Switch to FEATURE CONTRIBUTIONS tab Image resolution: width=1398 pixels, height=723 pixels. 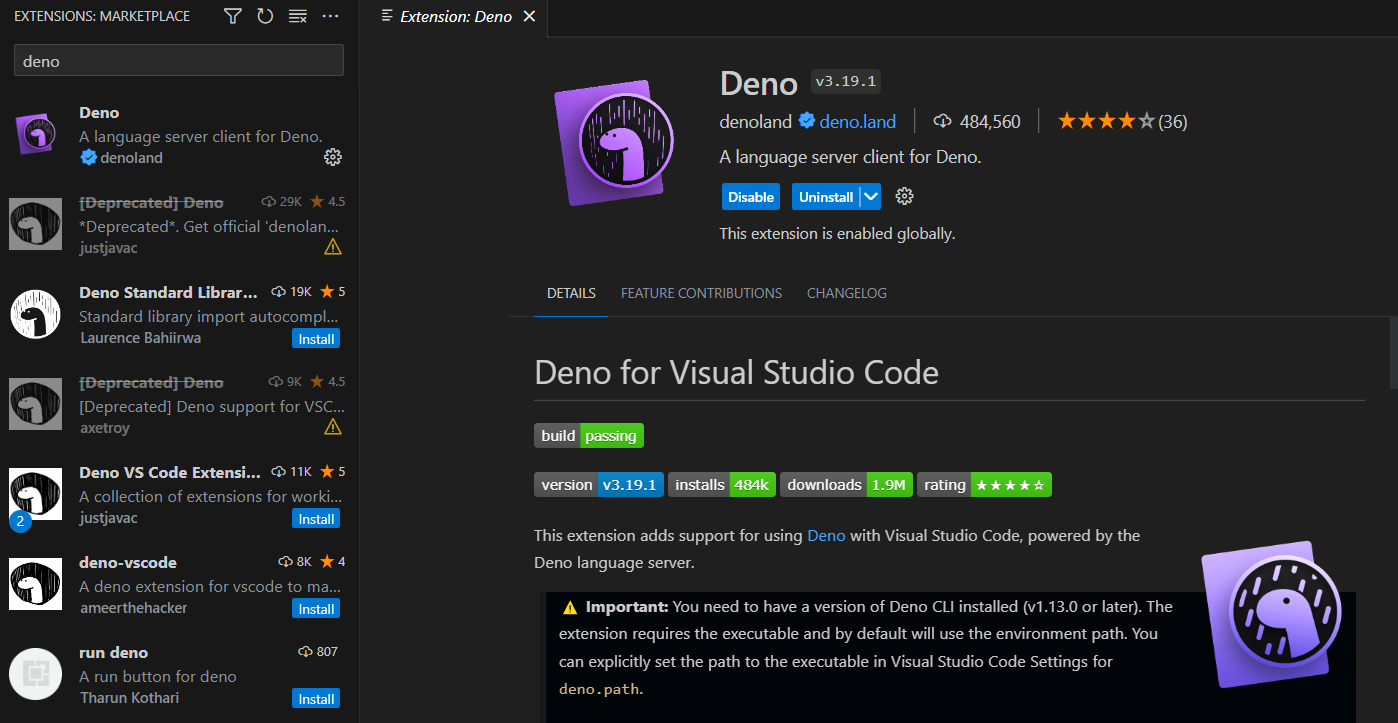click(x=701, y=293)
